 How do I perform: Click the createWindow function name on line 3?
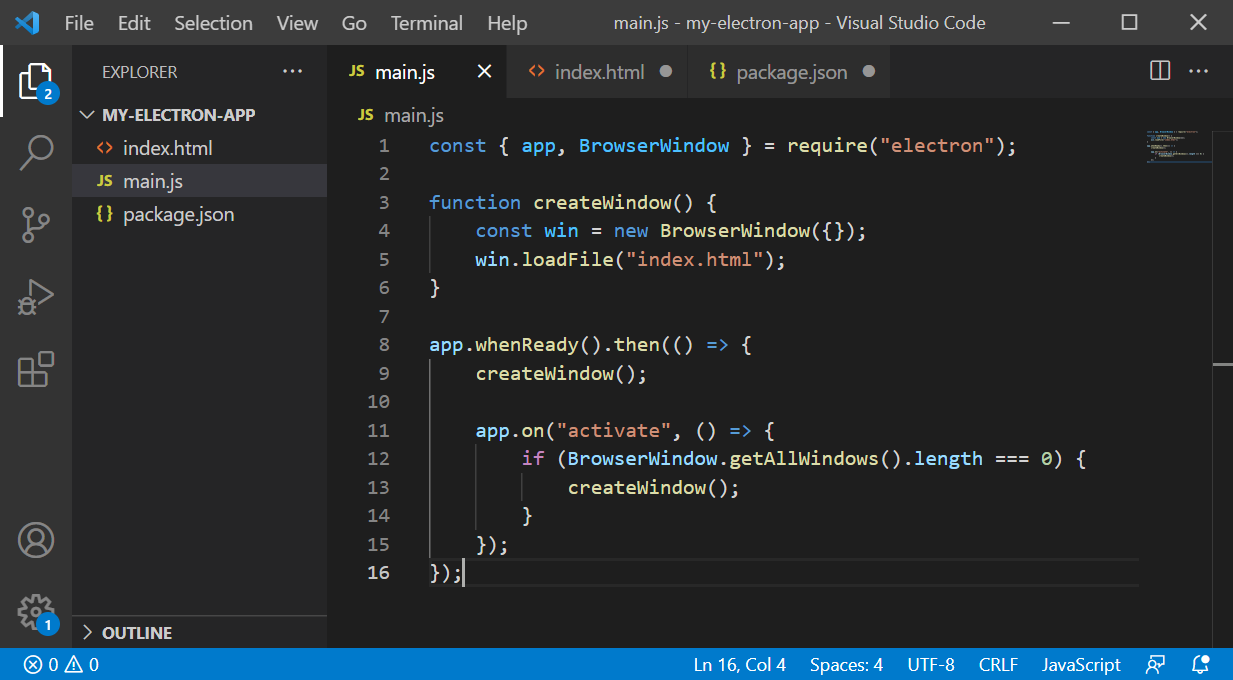(602, 203)
